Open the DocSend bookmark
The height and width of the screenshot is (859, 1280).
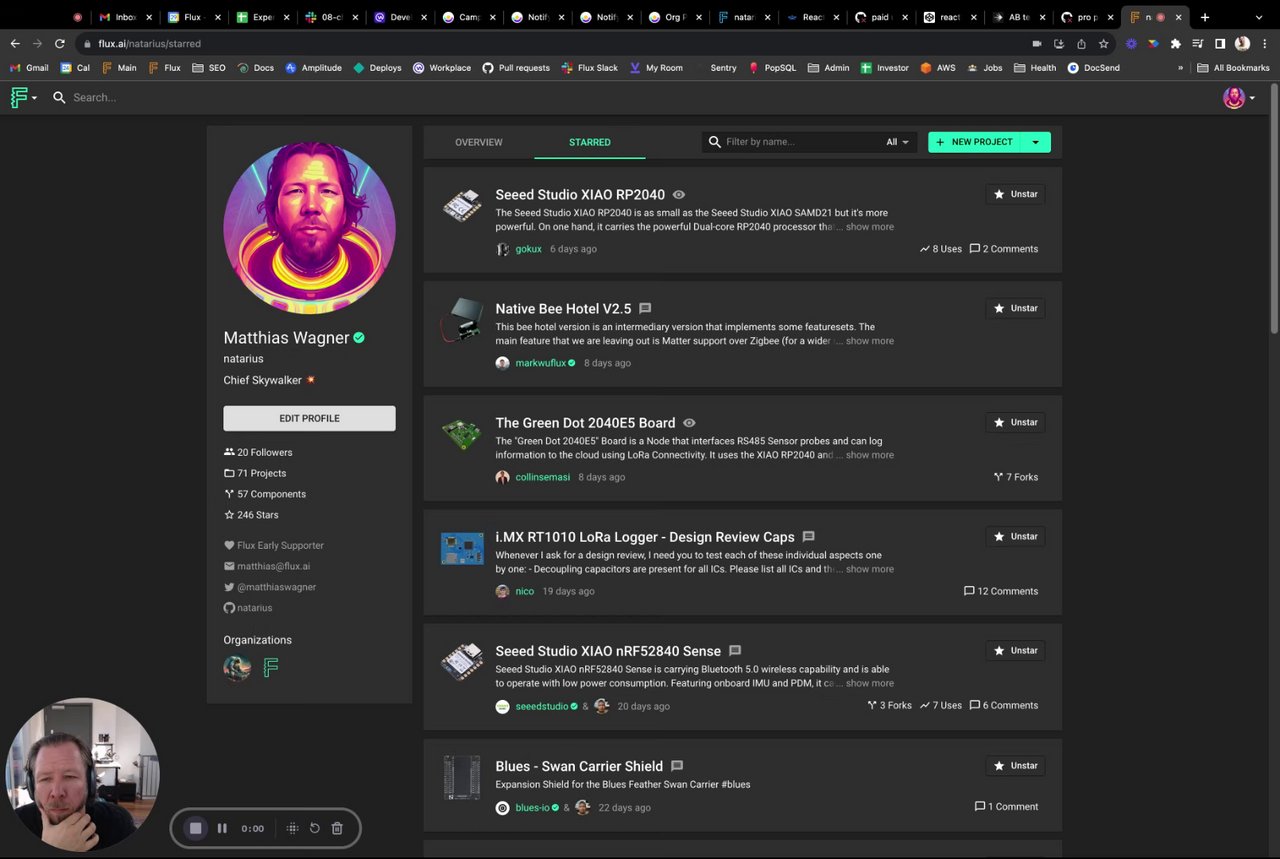[1093, 68]
